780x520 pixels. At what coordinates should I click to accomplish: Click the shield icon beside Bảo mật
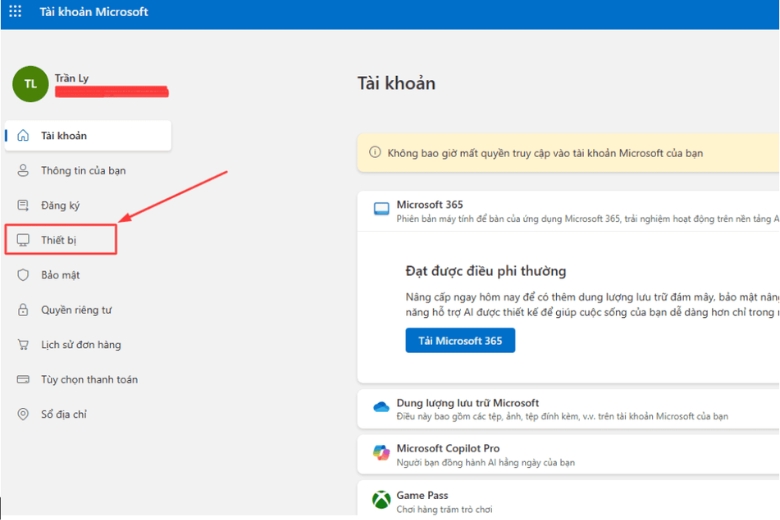pyautogui.click(x=23, y=275)
